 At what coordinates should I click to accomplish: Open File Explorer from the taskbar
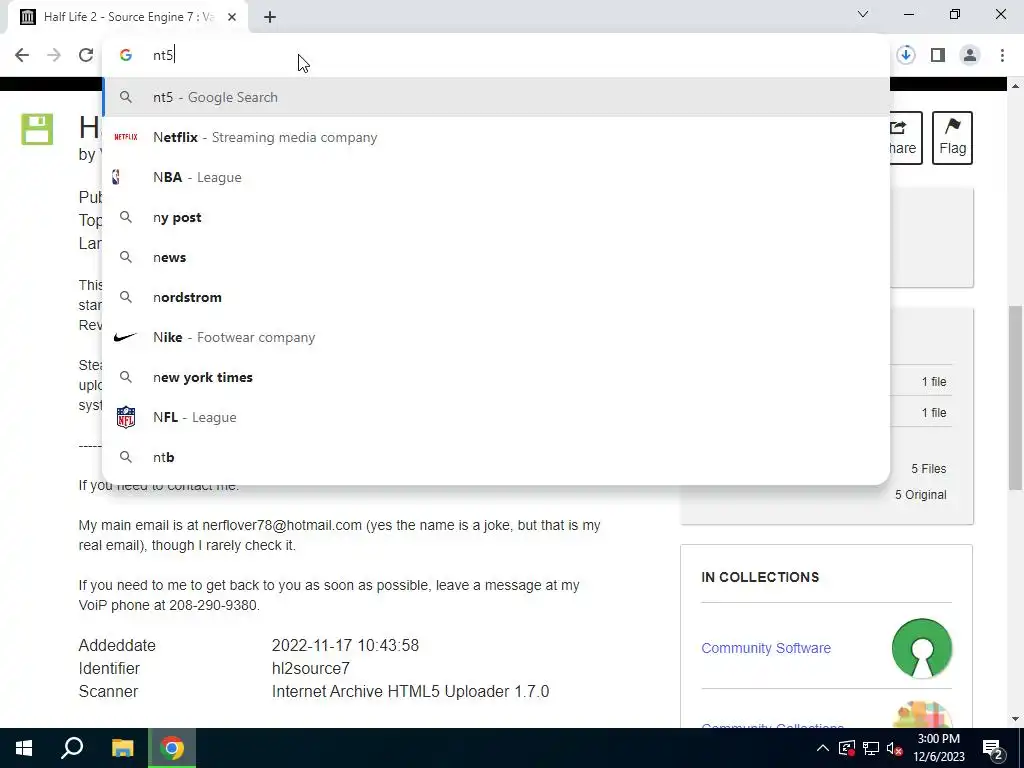122,748
